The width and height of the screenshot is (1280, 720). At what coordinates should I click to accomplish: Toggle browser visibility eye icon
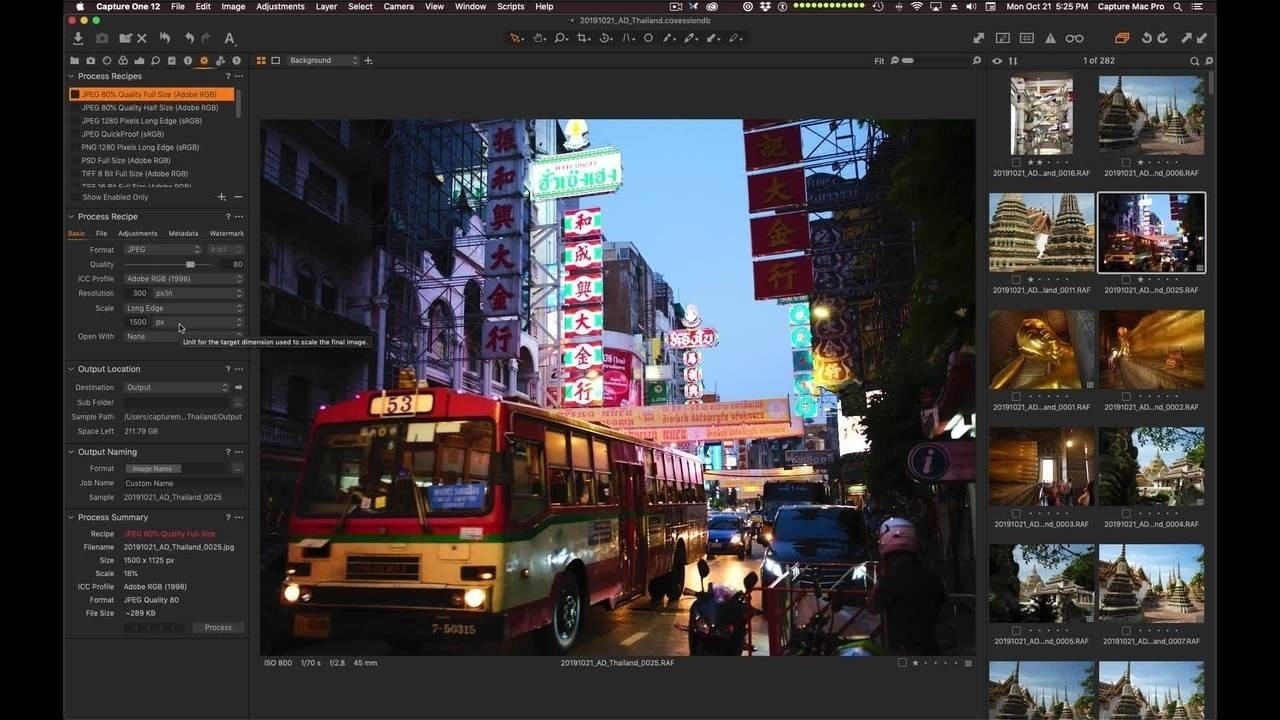click(x=997, y=61)
